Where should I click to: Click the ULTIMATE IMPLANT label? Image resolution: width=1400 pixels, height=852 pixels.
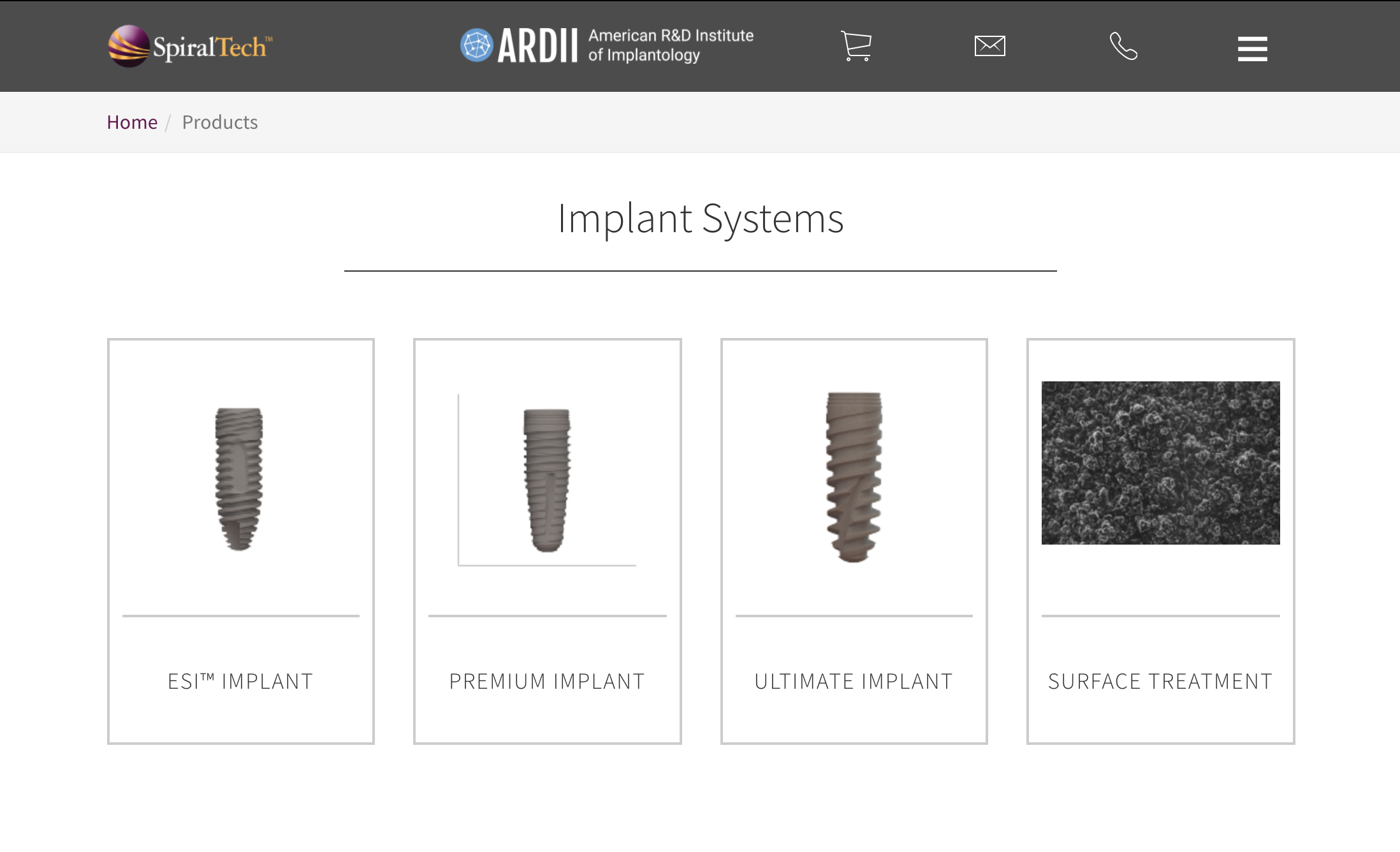pyautogui.click(x=854, y=681)
